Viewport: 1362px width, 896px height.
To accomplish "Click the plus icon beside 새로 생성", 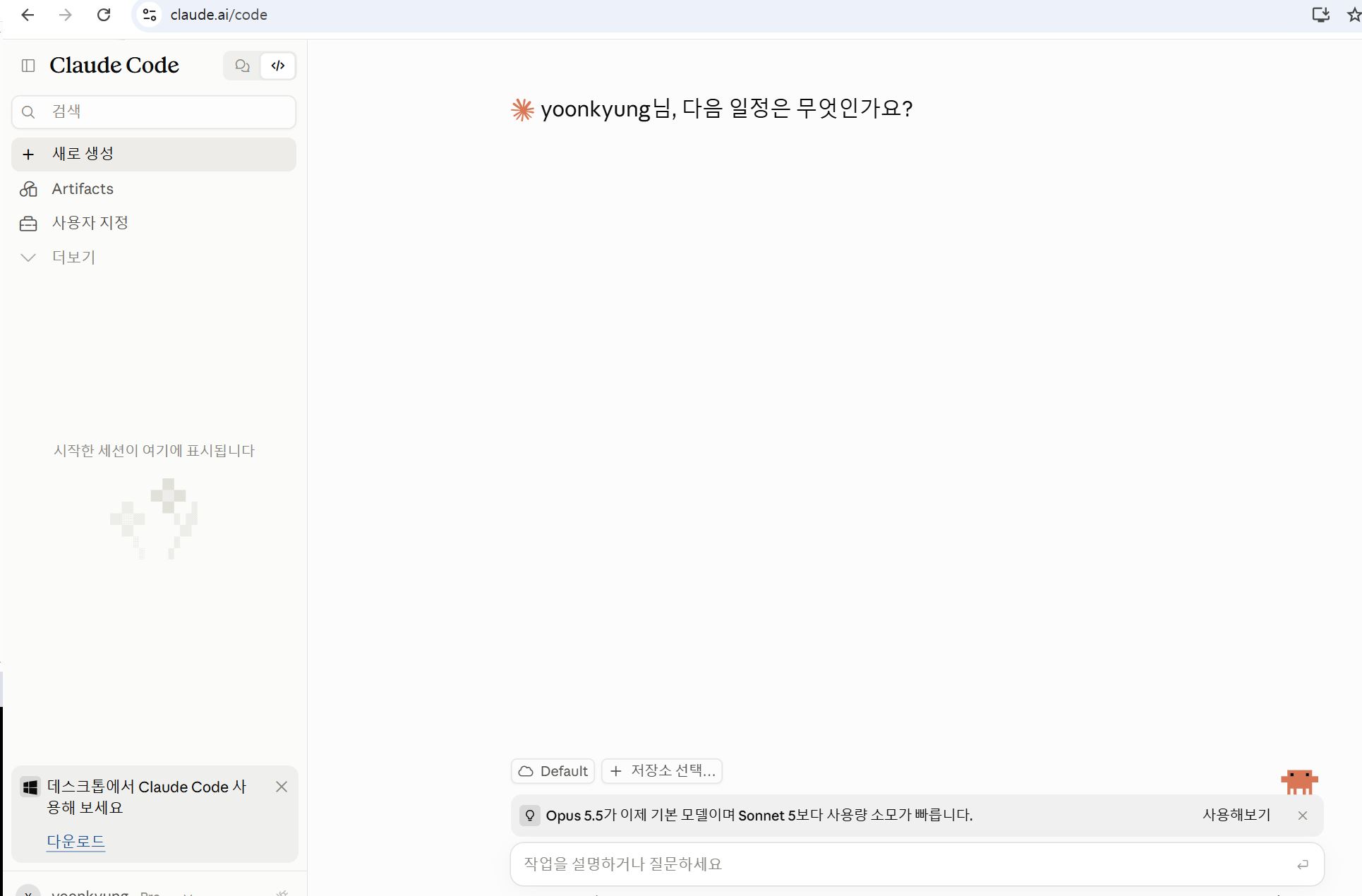I will coord(28,154).
